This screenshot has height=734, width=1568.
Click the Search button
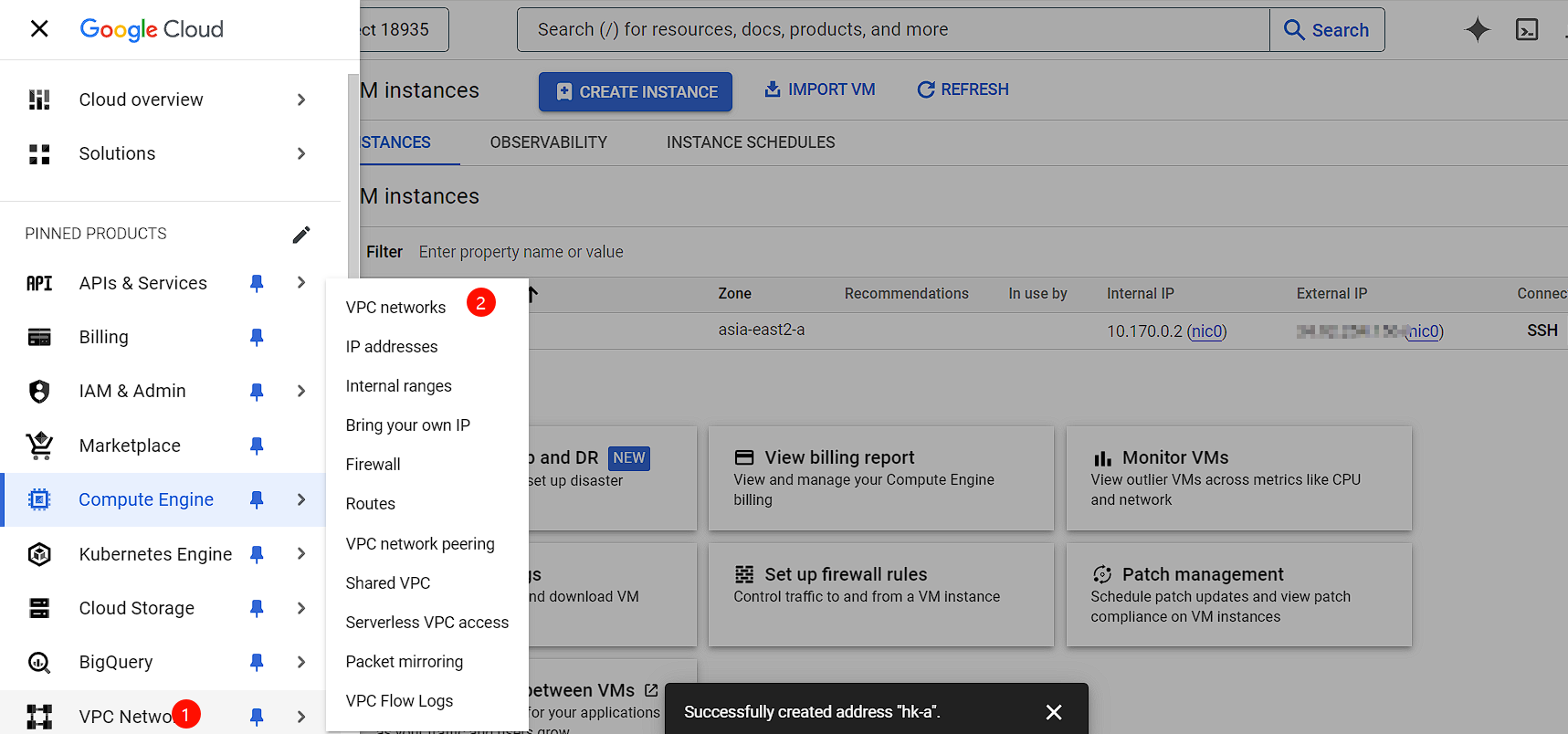[x=1327, y=30]
